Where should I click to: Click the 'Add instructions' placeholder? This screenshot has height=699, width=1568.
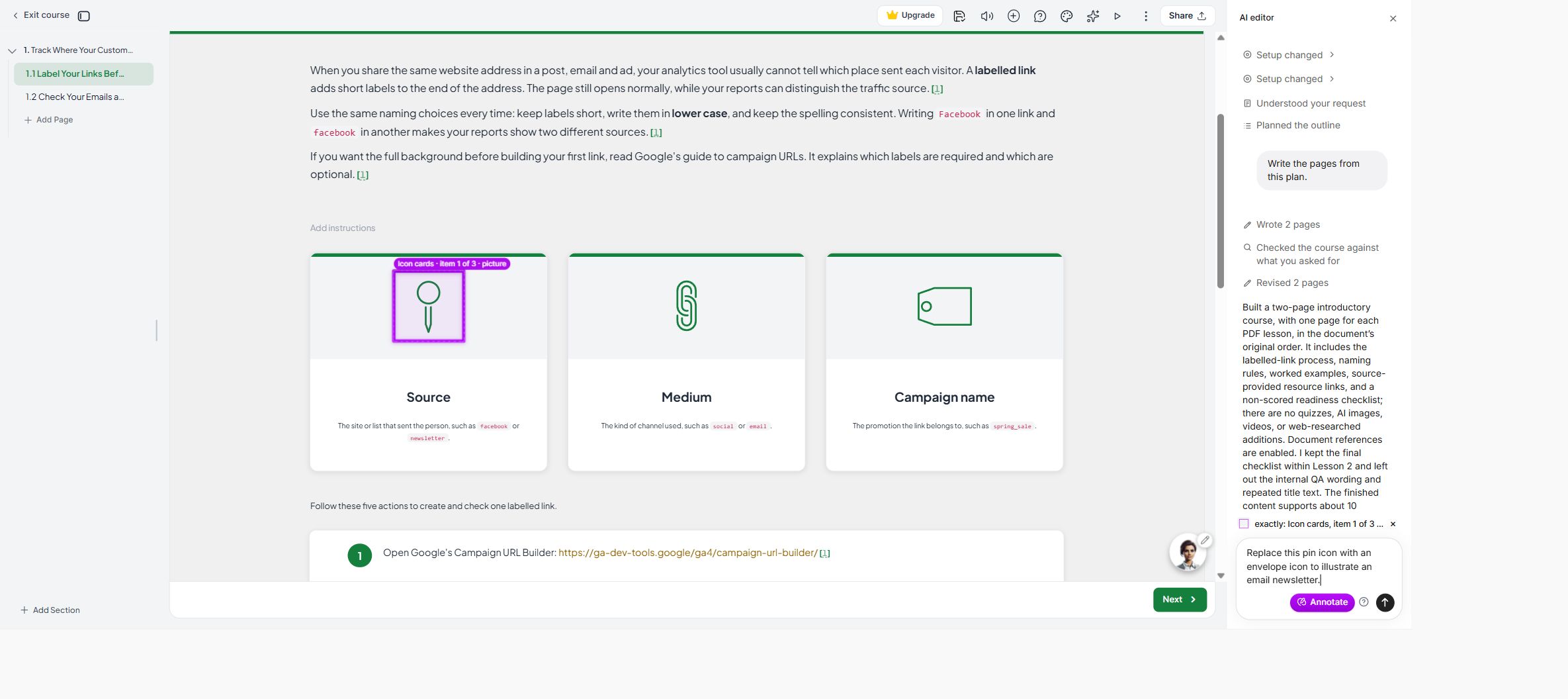pos(343,228)
